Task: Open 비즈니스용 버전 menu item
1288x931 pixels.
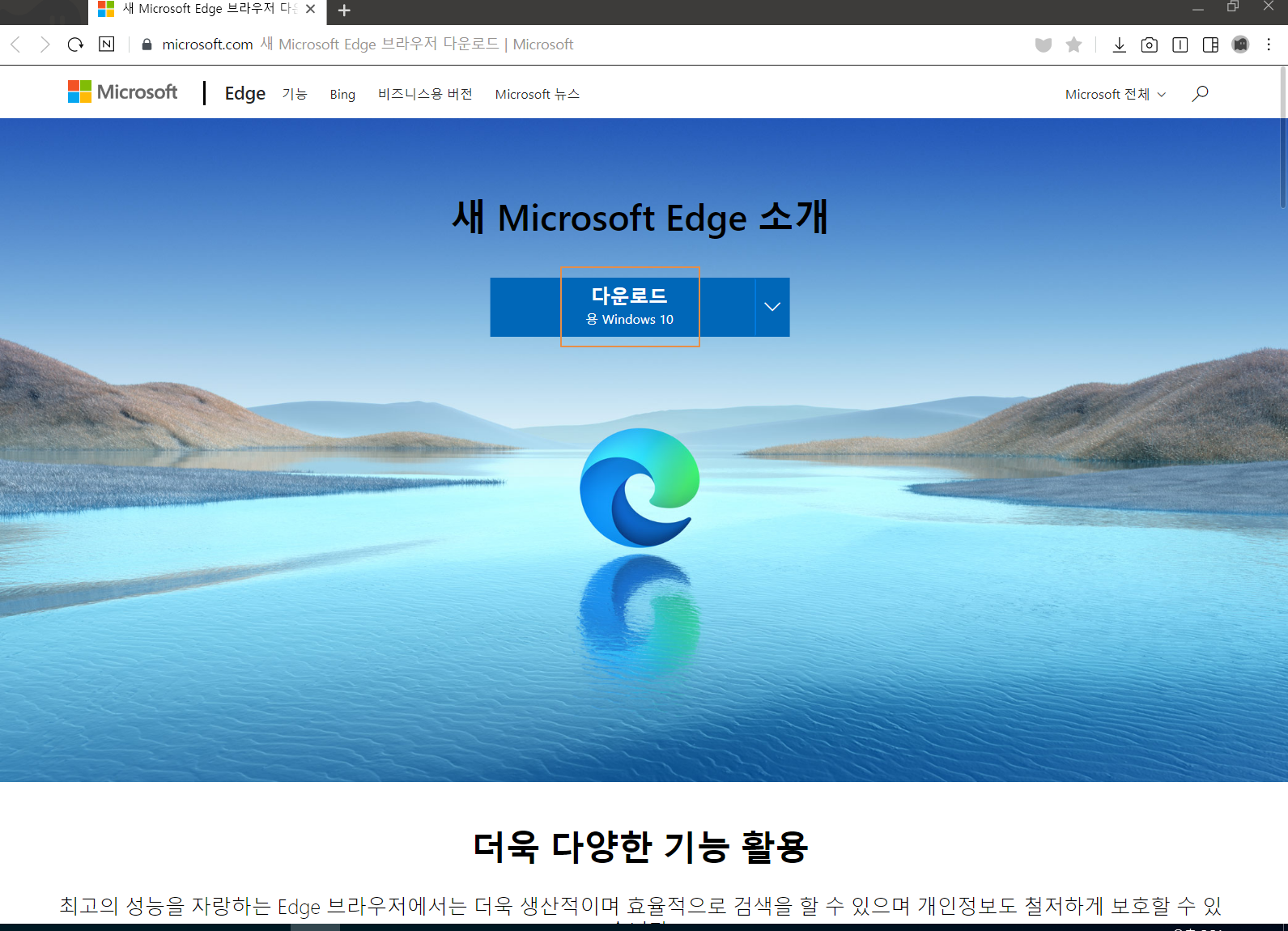Action: point(425,94)
